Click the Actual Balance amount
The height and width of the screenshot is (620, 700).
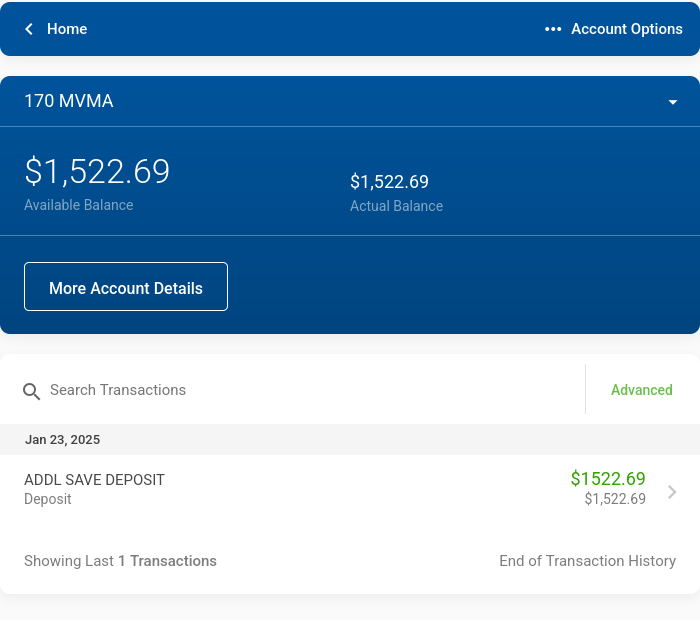[389, 182]
